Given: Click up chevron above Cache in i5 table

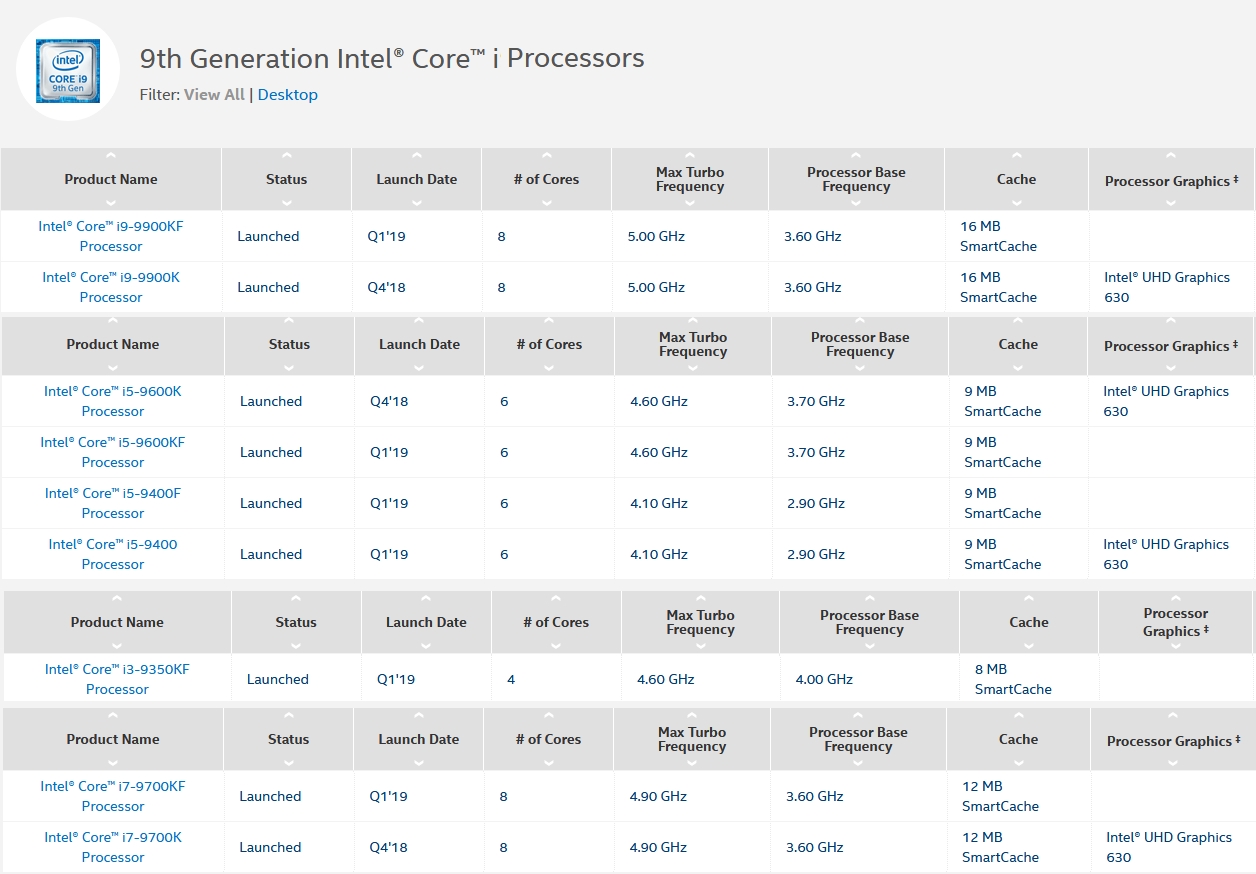Looking at the screenshot, I should [1018, 321].
